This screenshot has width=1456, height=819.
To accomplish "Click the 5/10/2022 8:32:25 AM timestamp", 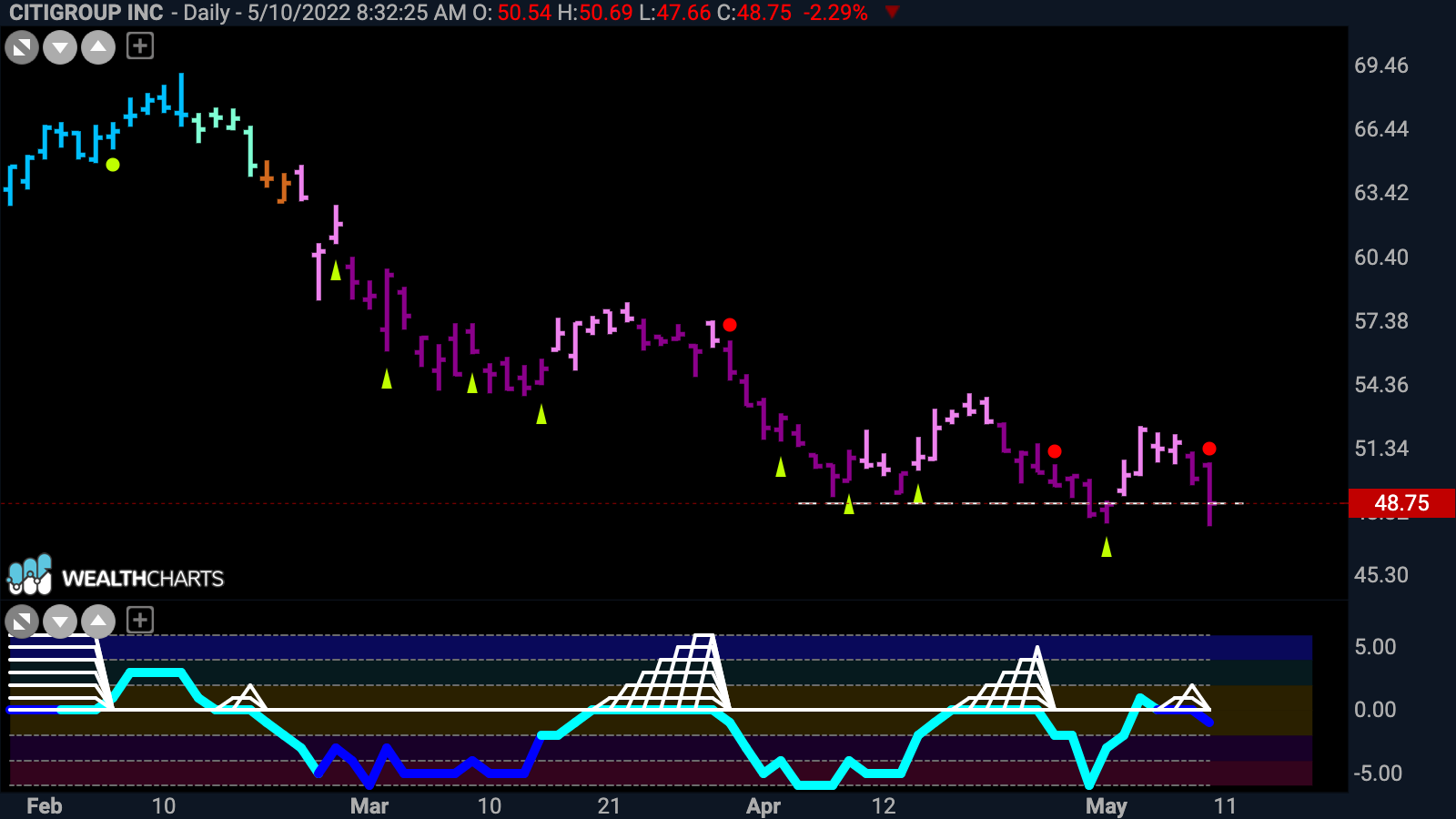I will (x=357, y=13).
